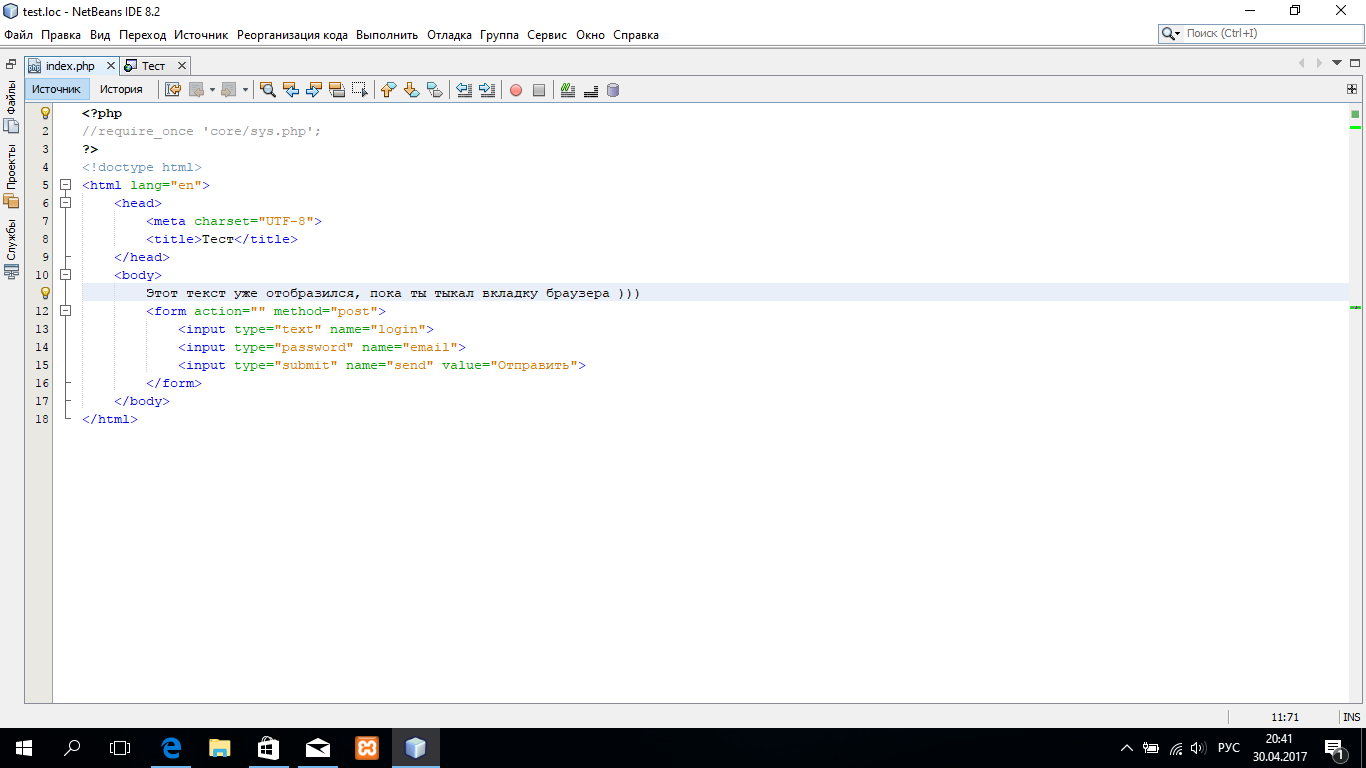The image size is (1366, 768).
Task: Collapse the <form> code fold
Action: [65, 311]
